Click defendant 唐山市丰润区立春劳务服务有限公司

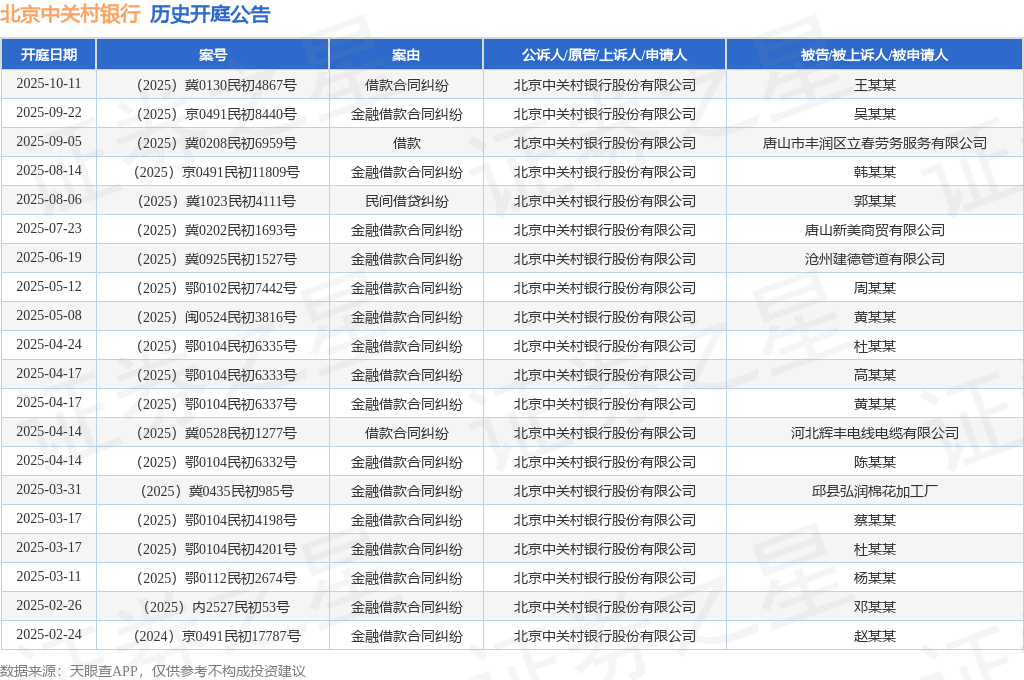pos(874,143)
